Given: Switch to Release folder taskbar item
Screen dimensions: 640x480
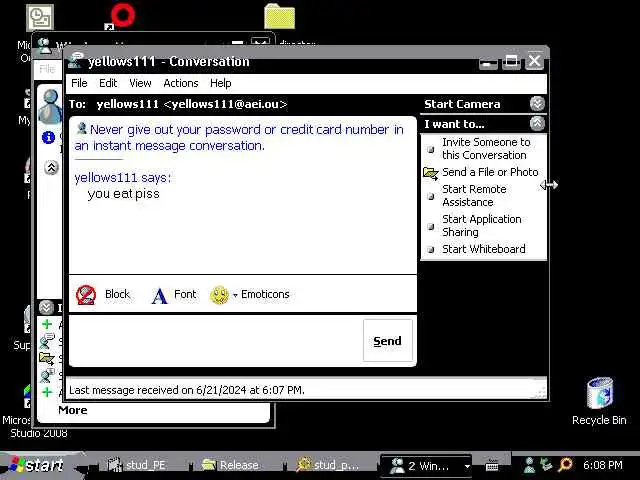Looking at the screenshot, I should coord(231,465).
